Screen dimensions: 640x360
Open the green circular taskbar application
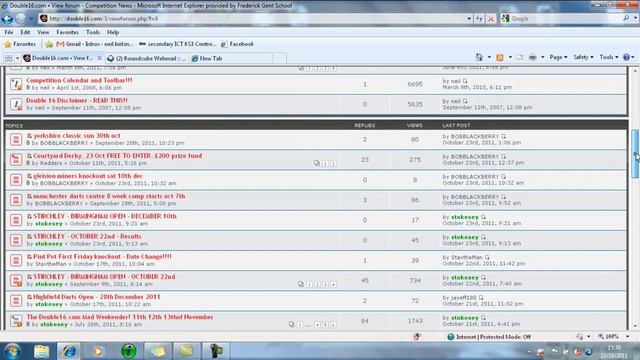[x=129, y=351]
